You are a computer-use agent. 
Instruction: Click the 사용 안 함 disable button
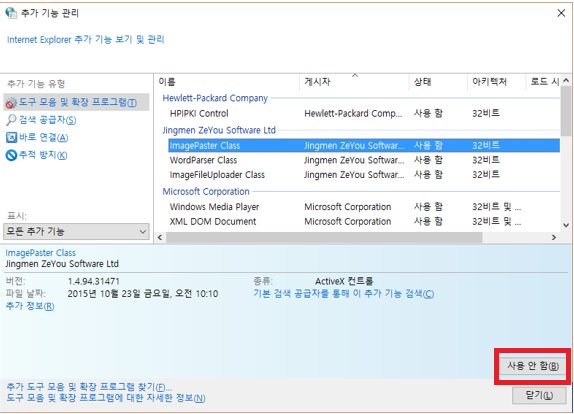pyautogui.click(x=533, y=366)
